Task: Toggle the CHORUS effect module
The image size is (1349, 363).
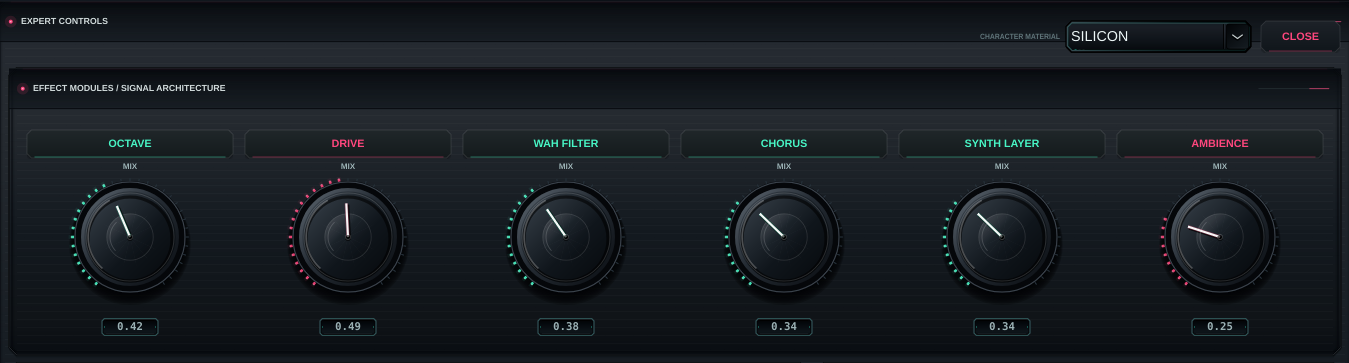Action: coord(784,143)
